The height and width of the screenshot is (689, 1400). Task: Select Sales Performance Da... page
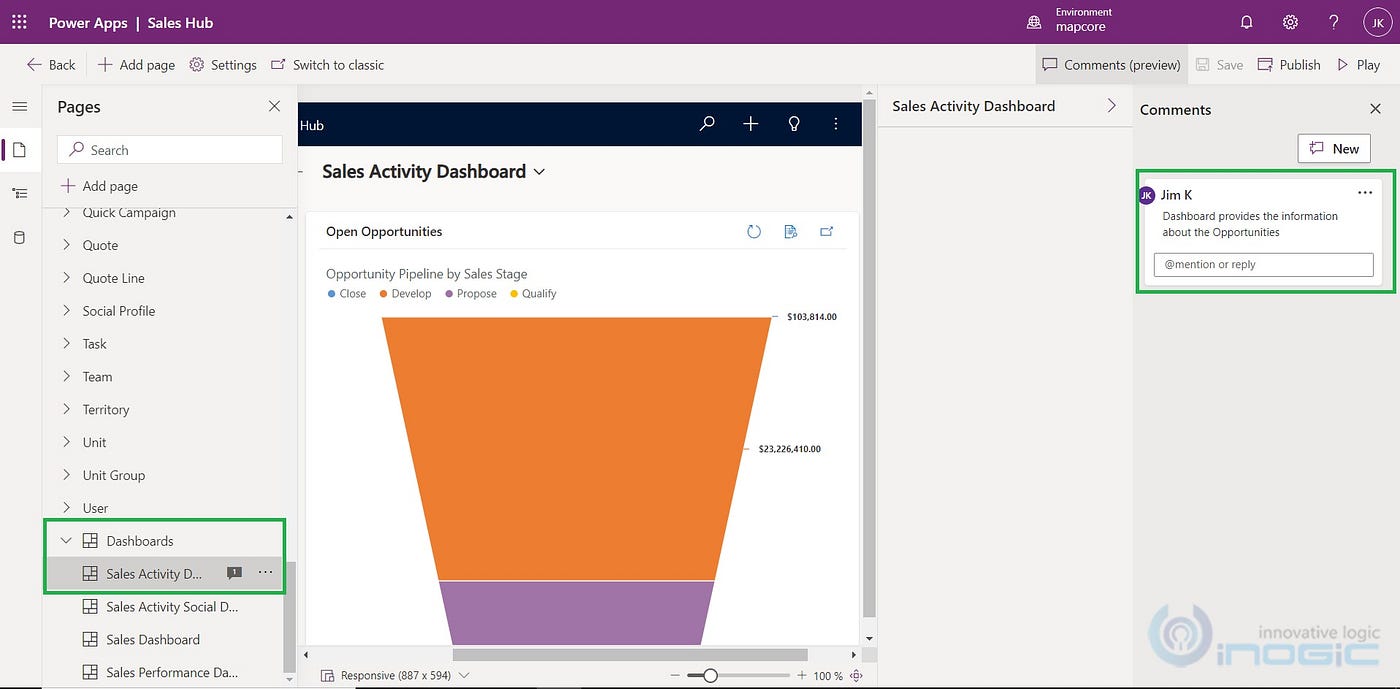(172, 673)
